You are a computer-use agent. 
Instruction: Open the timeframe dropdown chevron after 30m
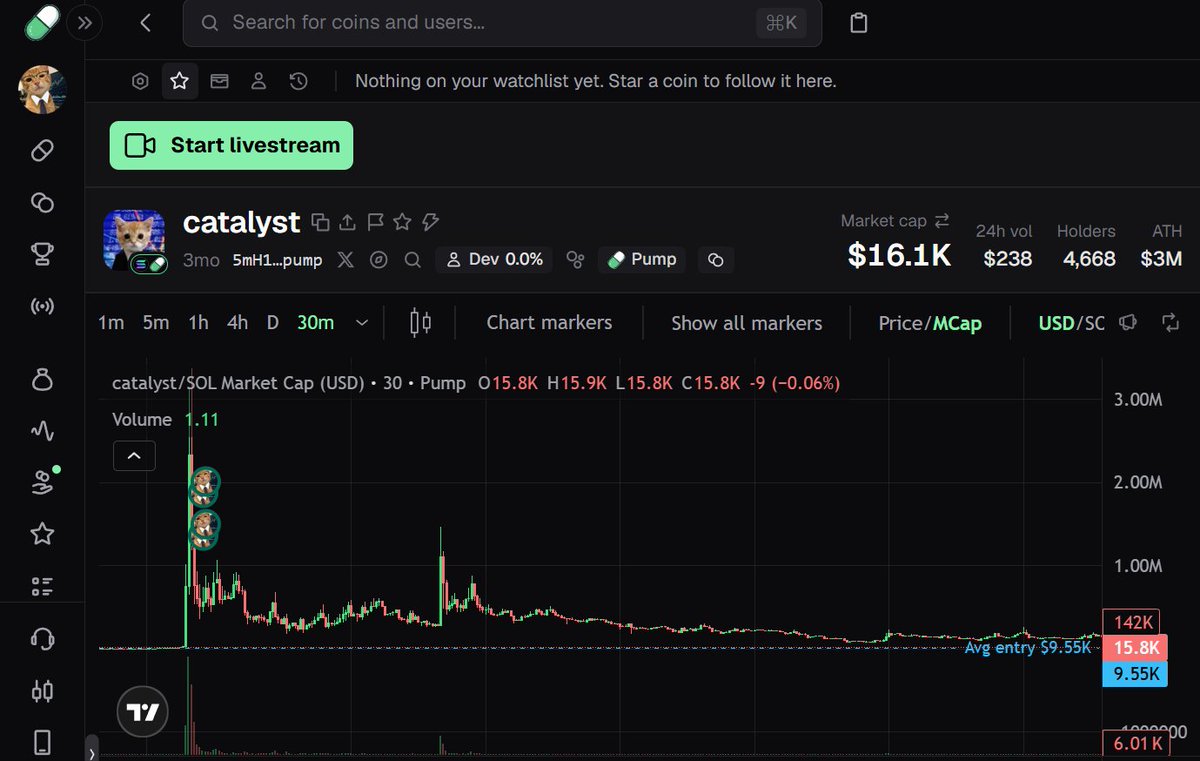click(x=362, y=323)
